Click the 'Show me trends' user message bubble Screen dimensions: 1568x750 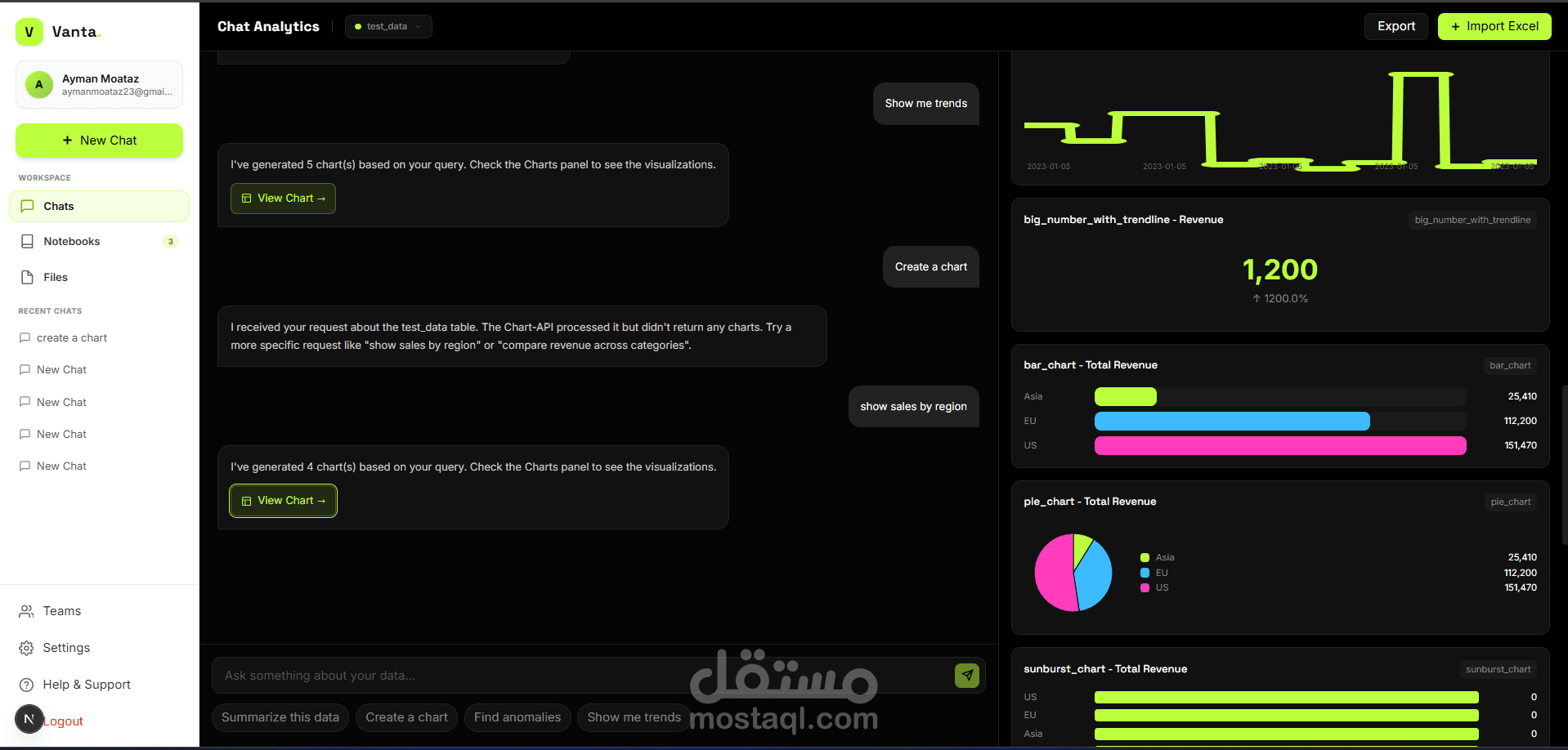coord(925,104)
